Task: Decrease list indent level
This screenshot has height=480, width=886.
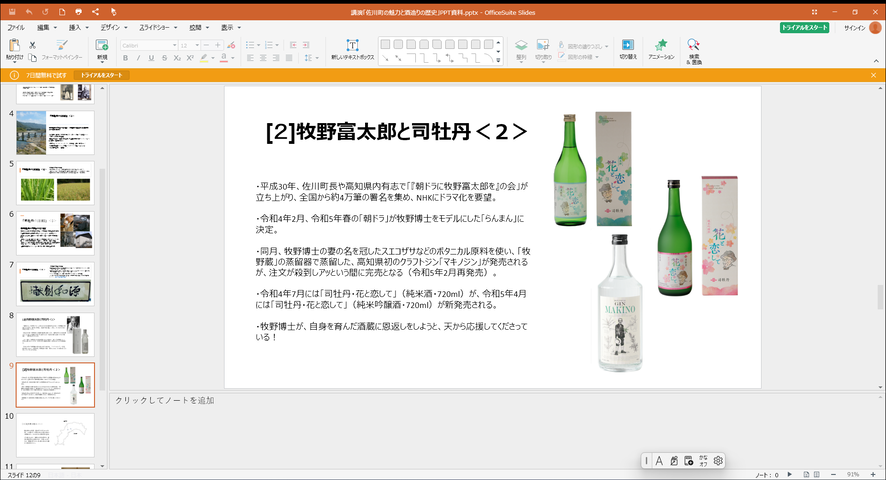Action: coord(293,45)
